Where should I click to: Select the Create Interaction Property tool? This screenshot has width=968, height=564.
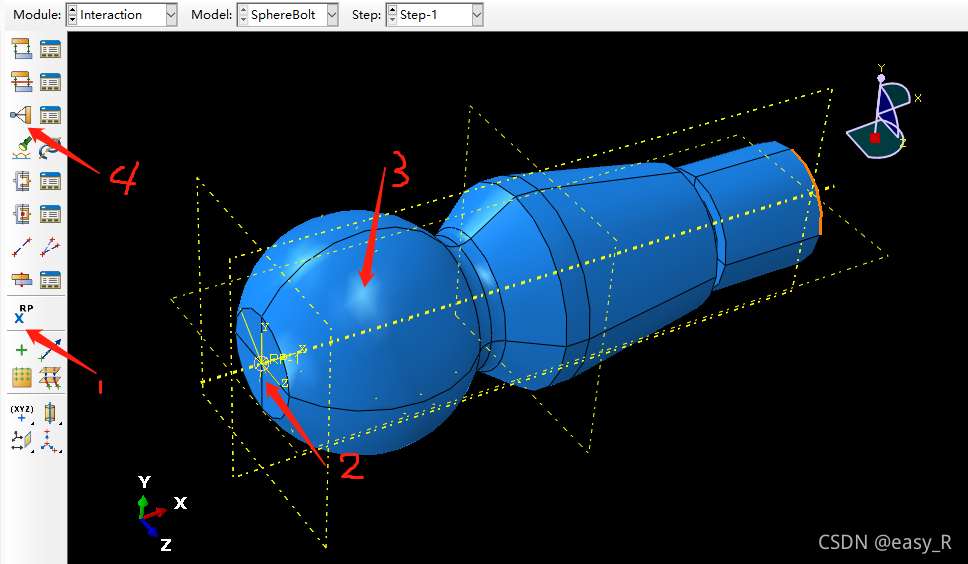pos(21,82)
